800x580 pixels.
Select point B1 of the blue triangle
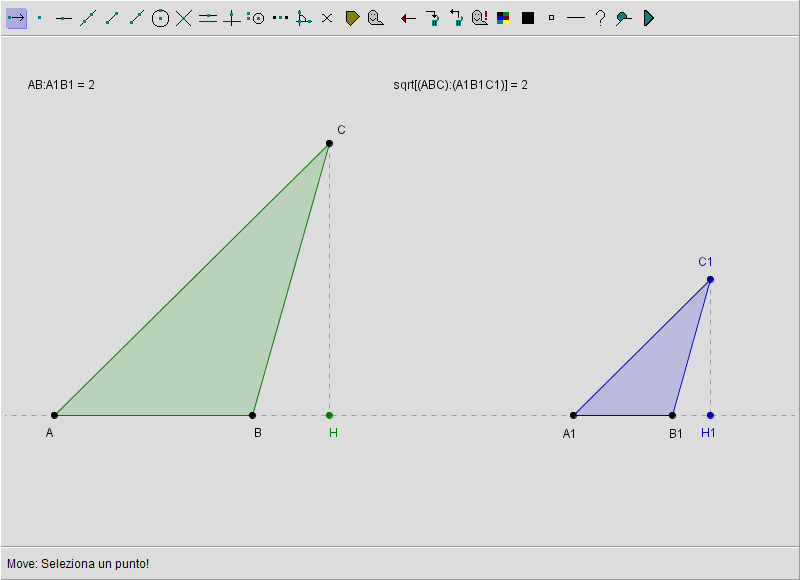[x=672, y=415]
